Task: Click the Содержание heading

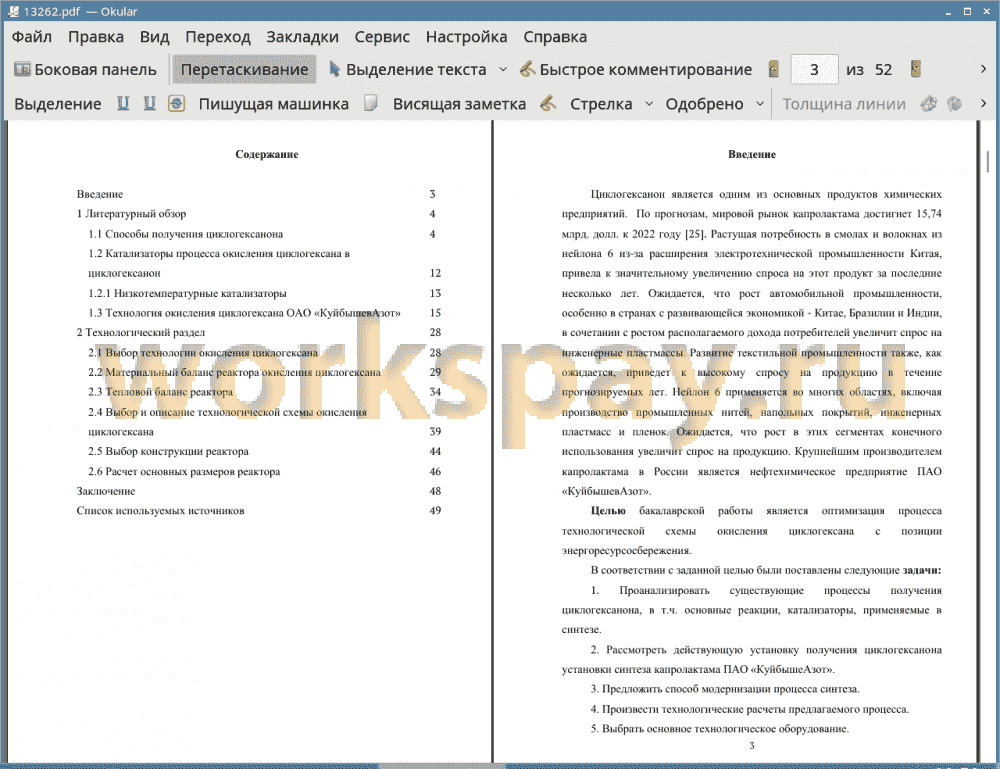Action: tap(267, 154)
